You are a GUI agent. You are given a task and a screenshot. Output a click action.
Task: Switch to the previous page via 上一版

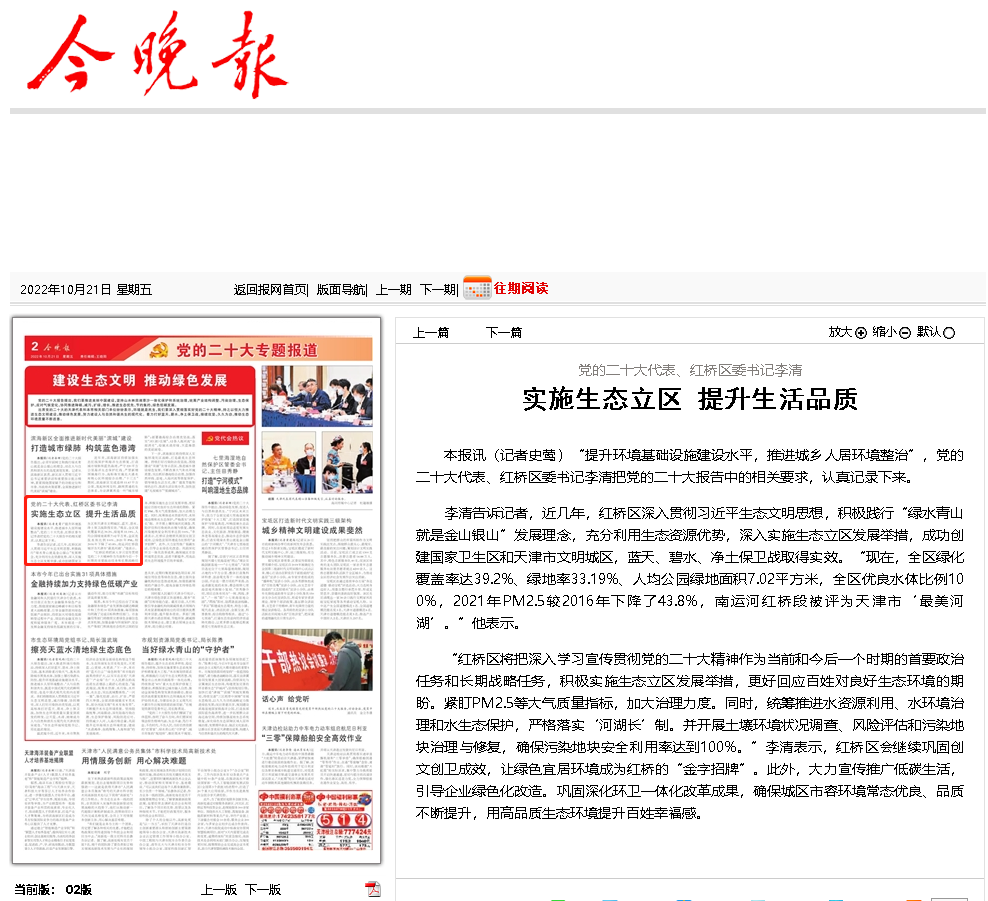coord(219,887)
